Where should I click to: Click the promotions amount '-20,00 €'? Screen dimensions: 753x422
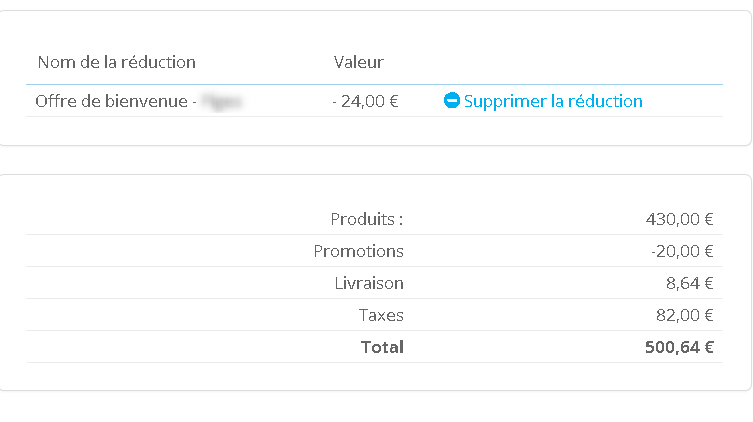[681, 251]
